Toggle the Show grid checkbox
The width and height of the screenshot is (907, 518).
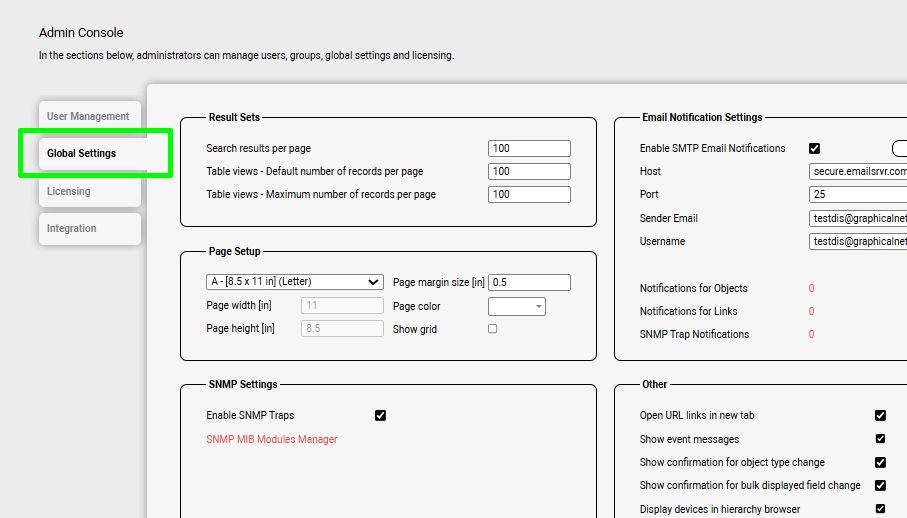click(x=492, y=329)
